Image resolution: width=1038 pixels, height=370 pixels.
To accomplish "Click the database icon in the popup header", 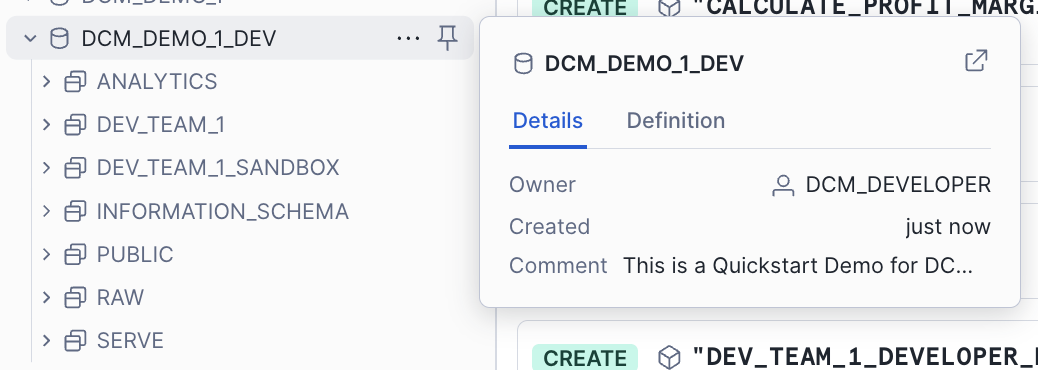I will coord(523,64).
